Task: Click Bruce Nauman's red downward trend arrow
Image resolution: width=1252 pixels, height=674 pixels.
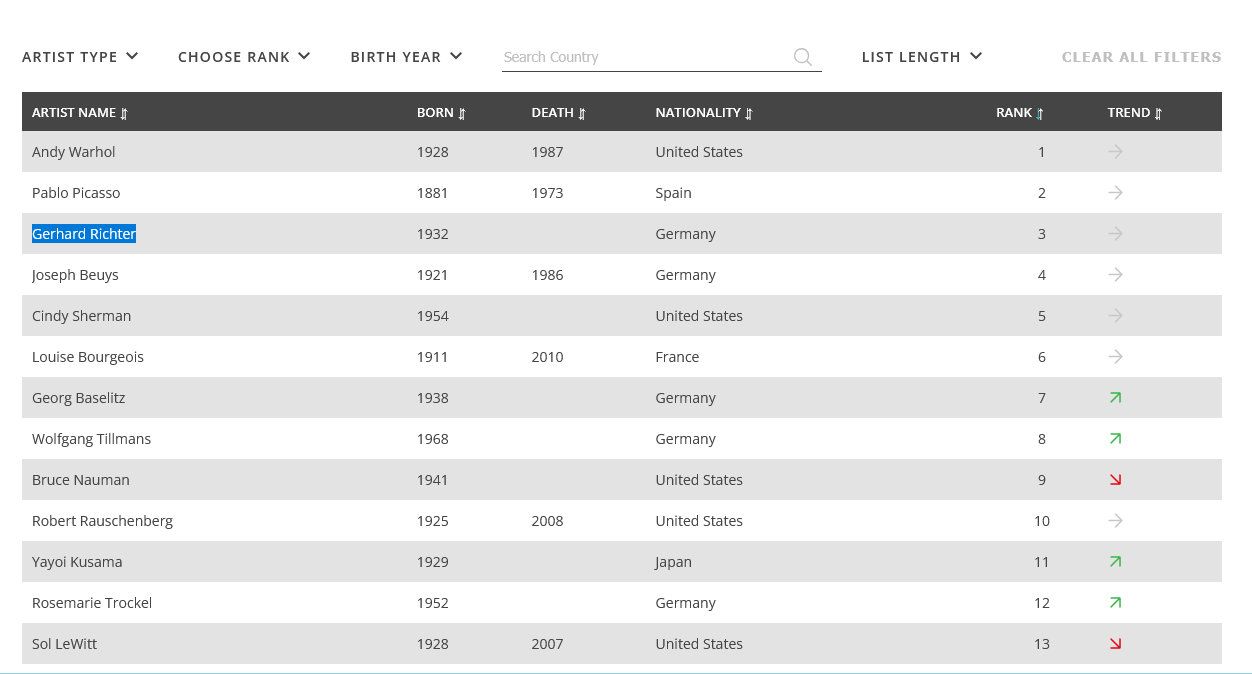Action: [1116, 480]
